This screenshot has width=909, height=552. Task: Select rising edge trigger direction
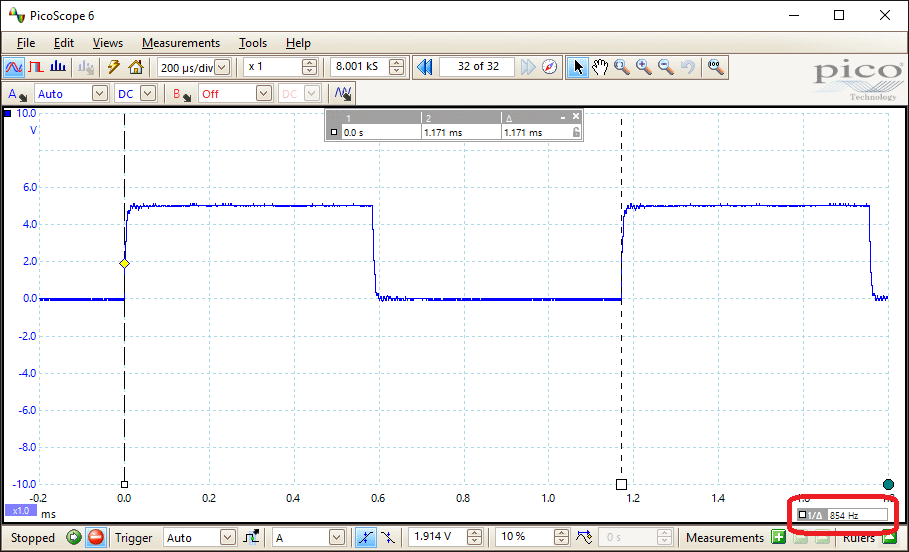366,537
